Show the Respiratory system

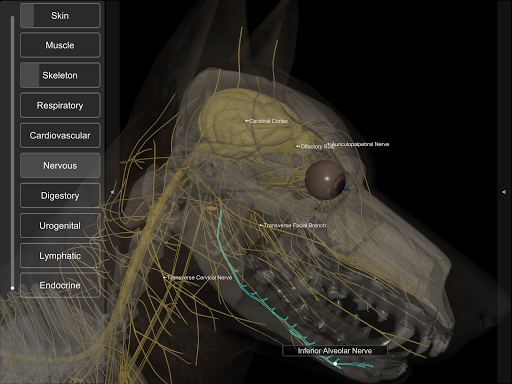click(x=60, y=105)
